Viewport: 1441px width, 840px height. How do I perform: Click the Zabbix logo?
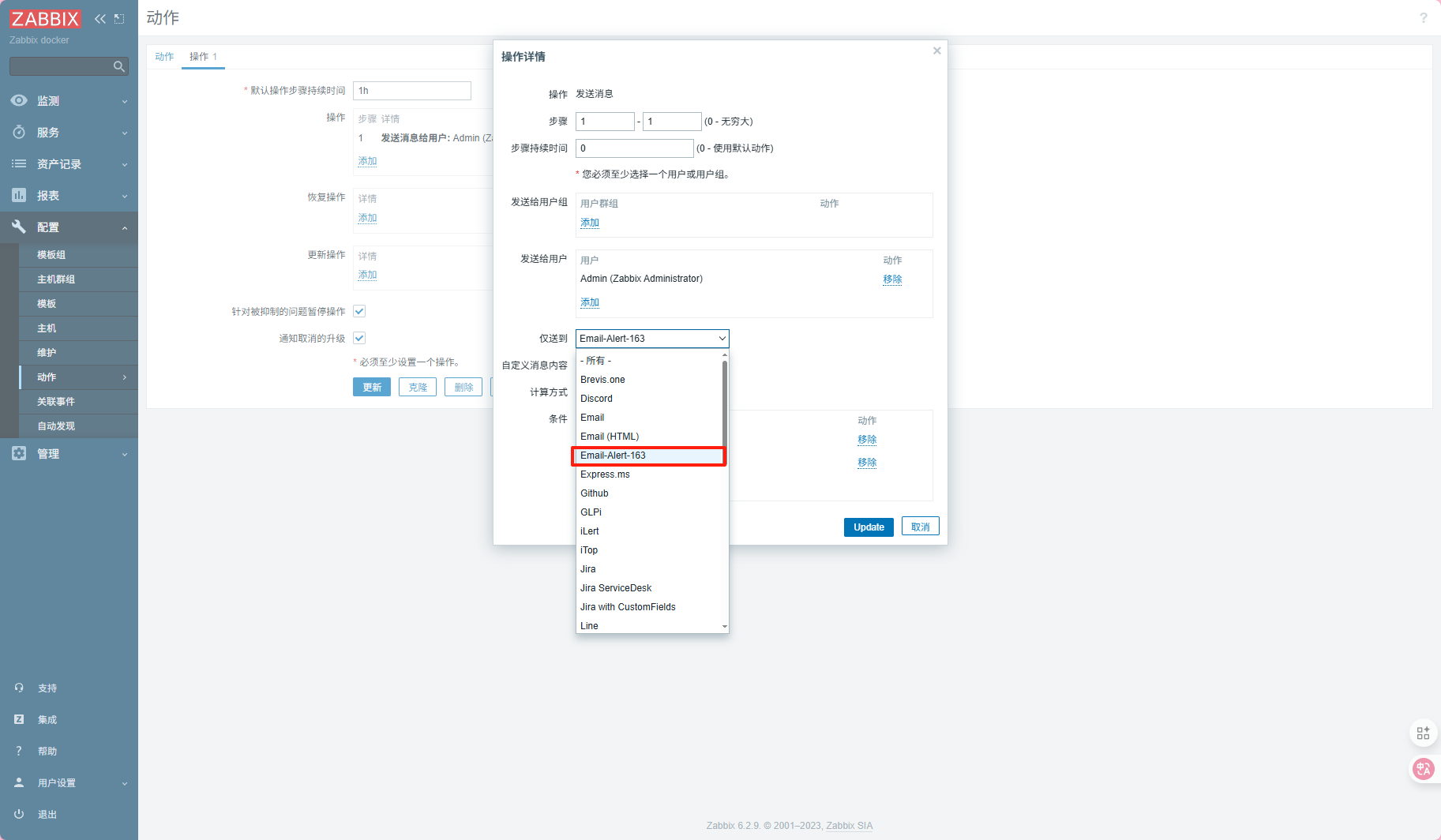(45, 18)
